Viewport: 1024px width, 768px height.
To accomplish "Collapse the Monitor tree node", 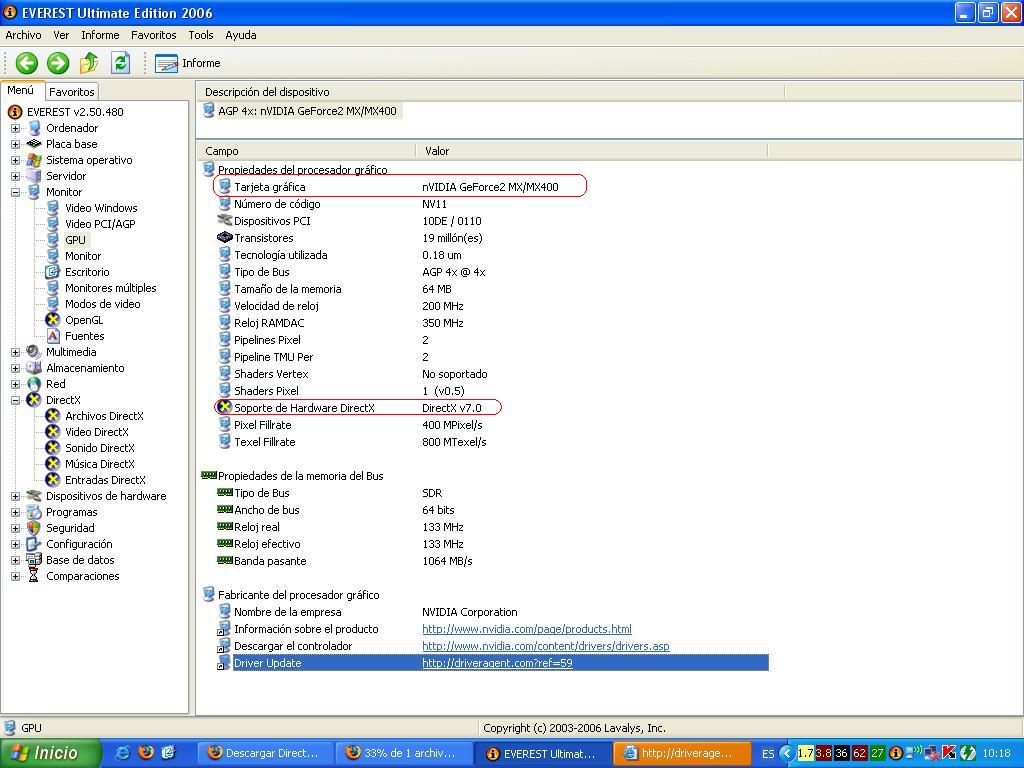I will (15, 192).
